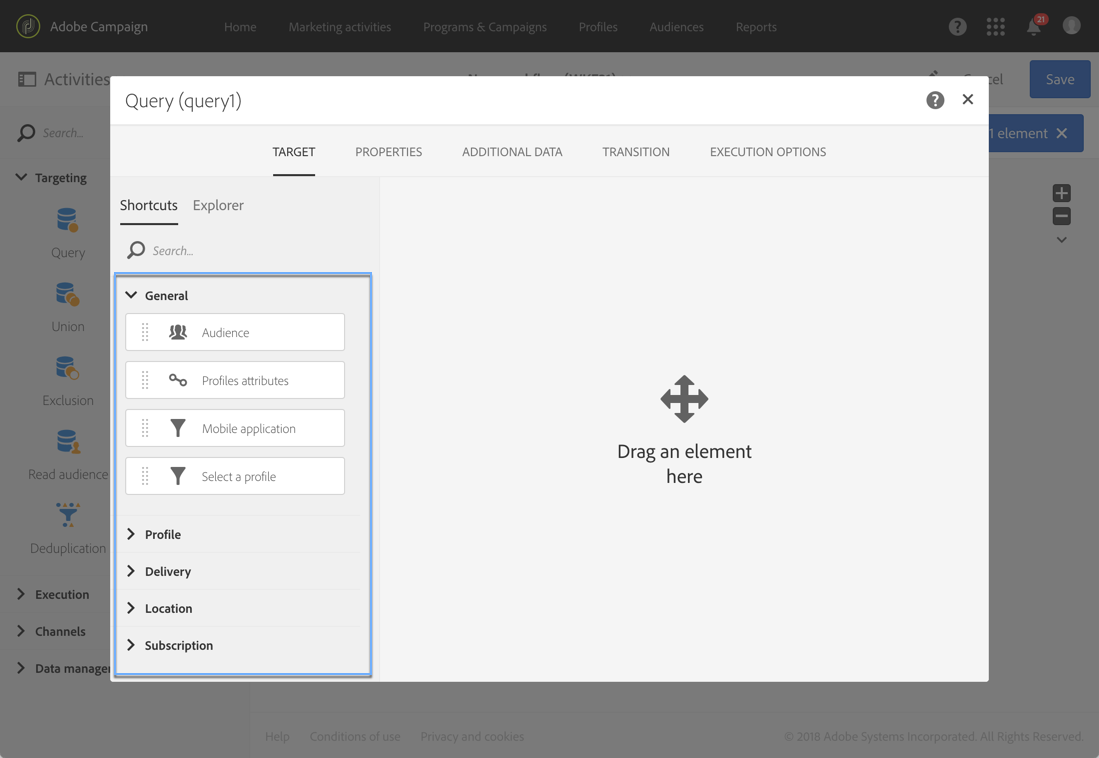Image resolution: width=1099 pixels, height=758 pixels.
Task: Expand the Execution activities group
Action: point(21,594)
